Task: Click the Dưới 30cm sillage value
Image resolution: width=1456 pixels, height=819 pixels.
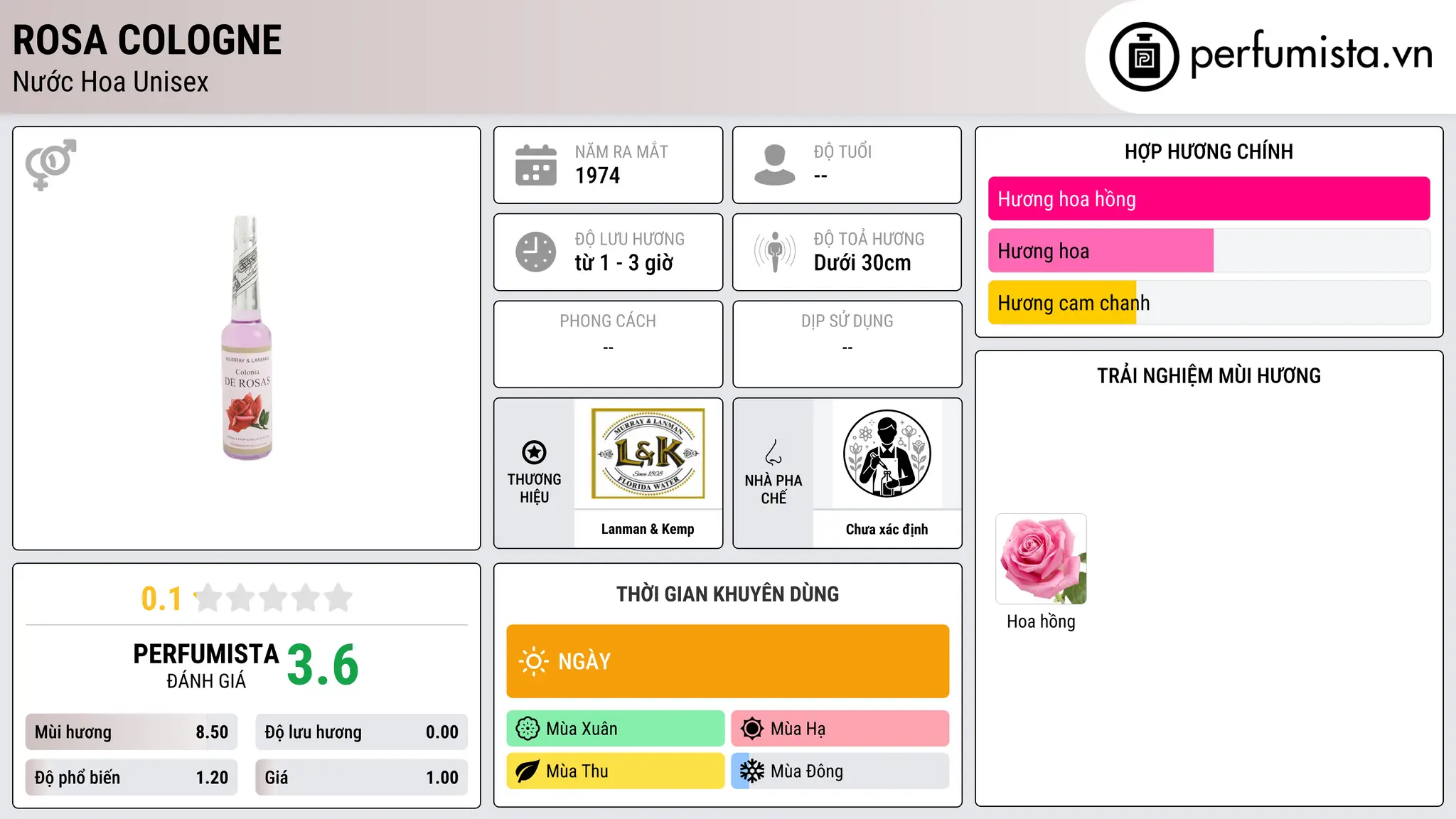Action: [x=862, y=263]
